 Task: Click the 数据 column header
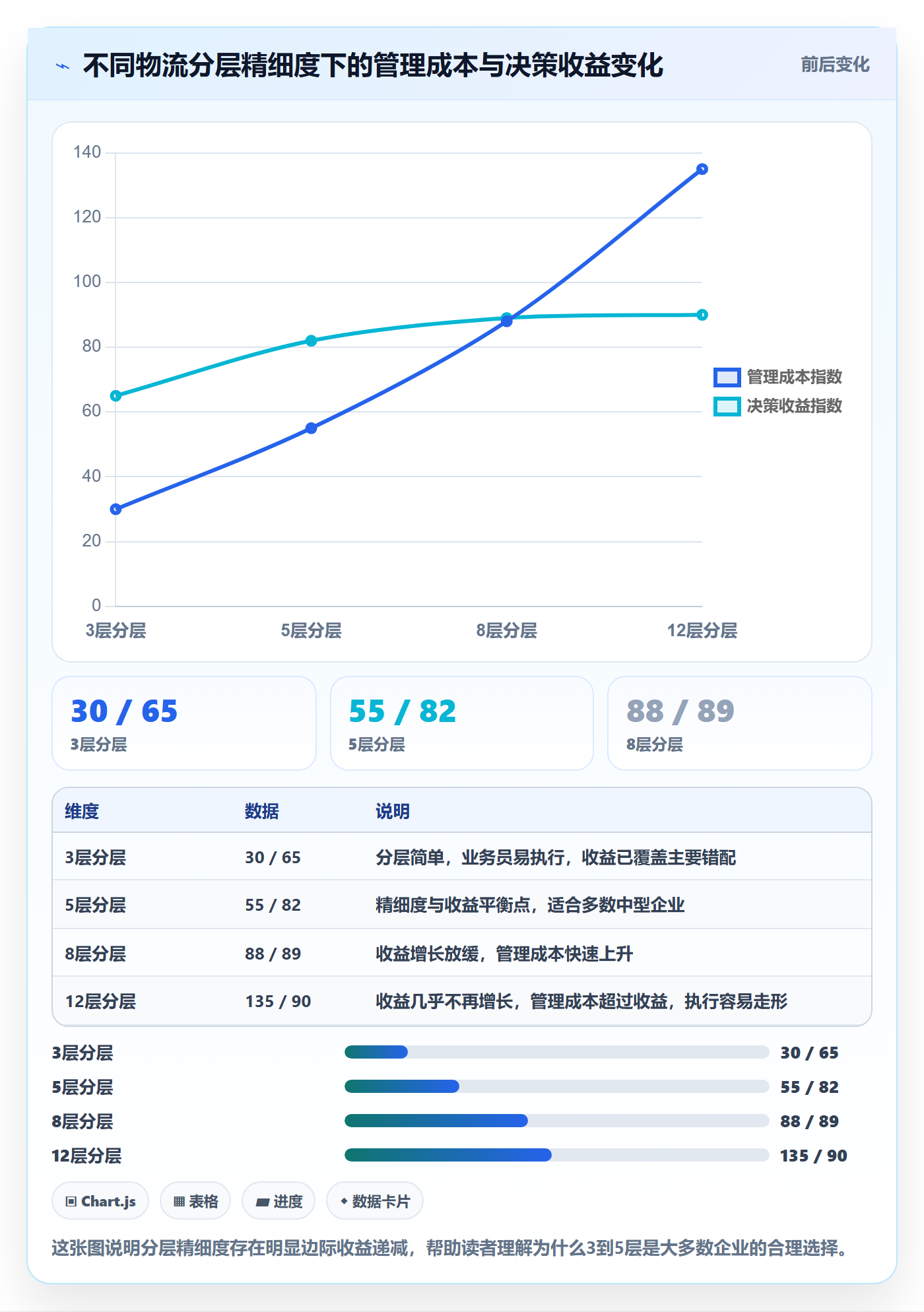[x=262, y=811]
